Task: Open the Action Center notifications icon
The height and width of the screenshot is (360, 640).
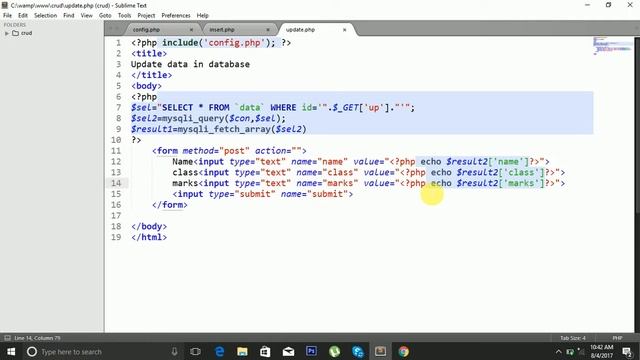Action: (x=627, y=351)
